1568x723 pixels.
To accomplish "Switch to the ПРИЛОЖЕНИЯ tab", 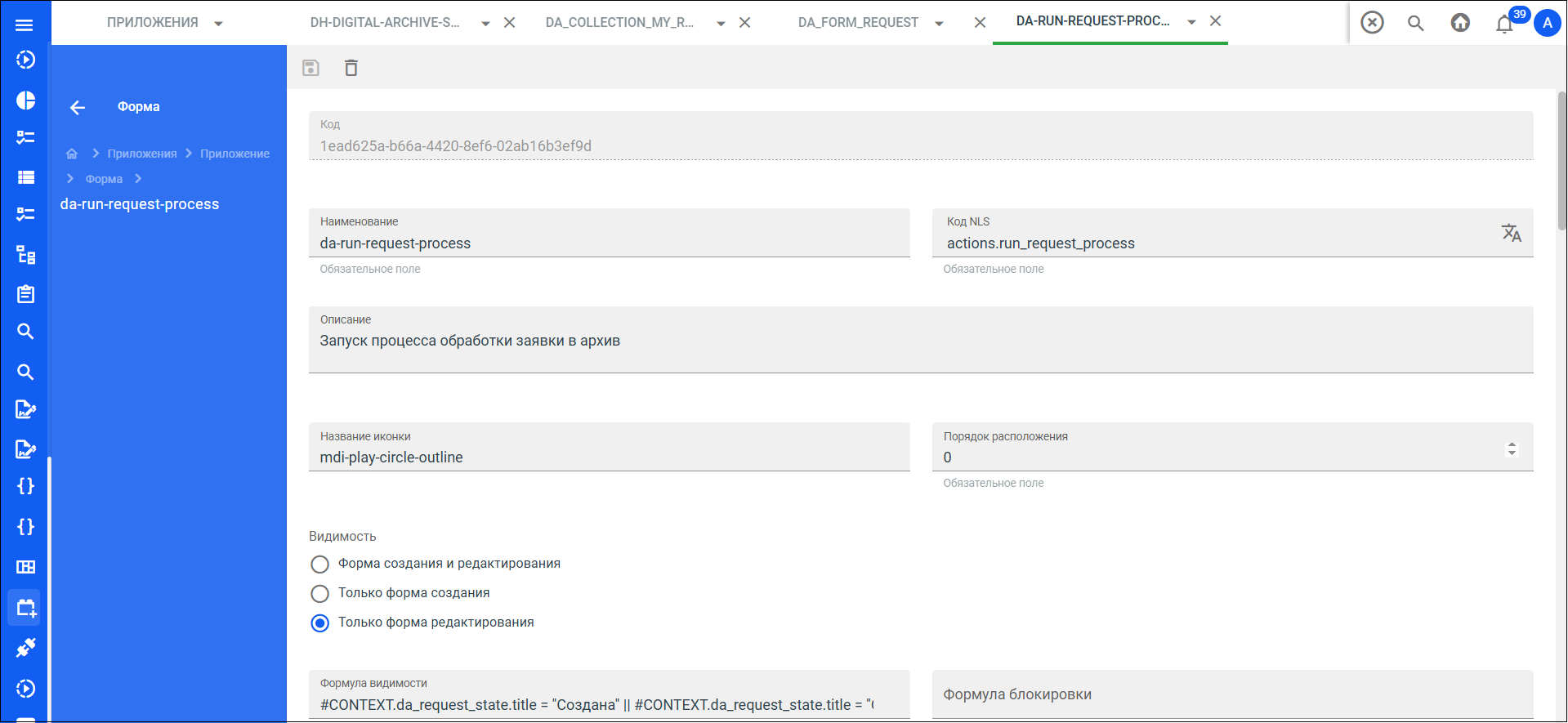I will pos(153,23).
